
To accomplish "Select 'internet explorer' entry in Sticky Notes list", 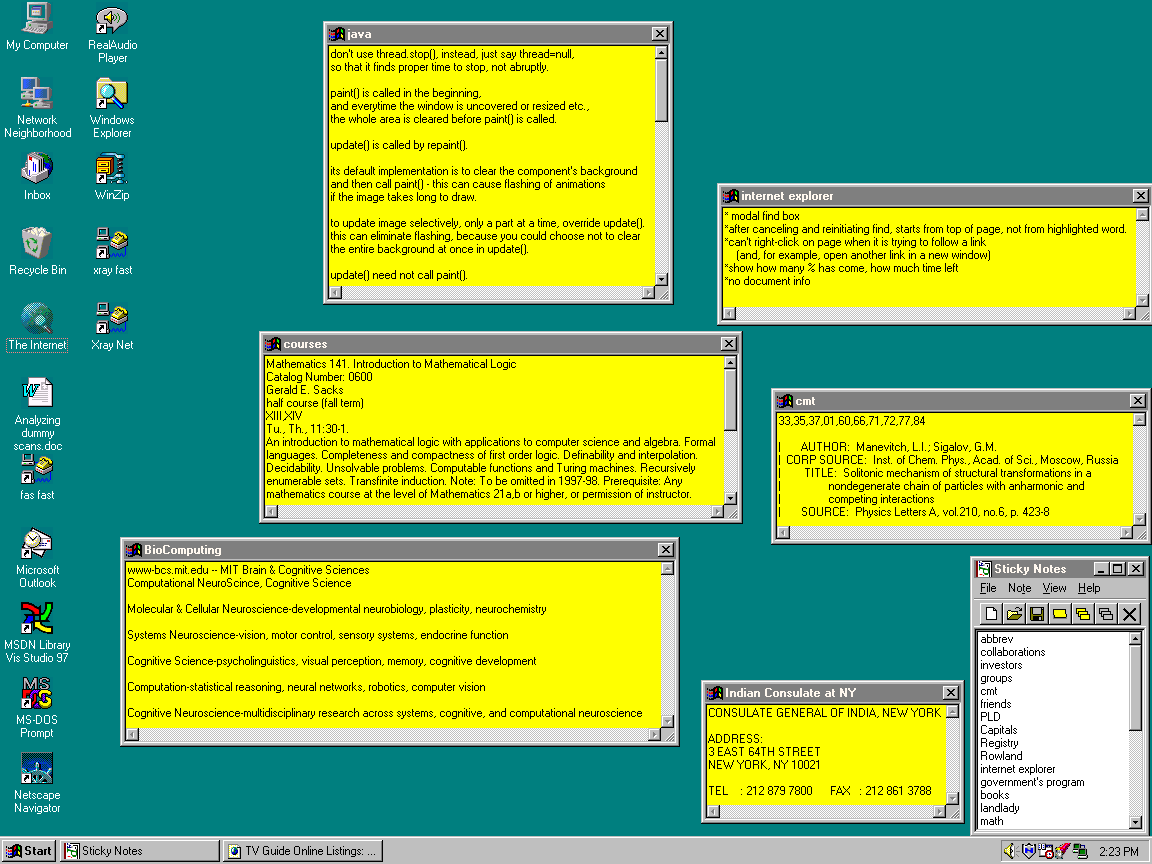I will tap(1018, 769).
